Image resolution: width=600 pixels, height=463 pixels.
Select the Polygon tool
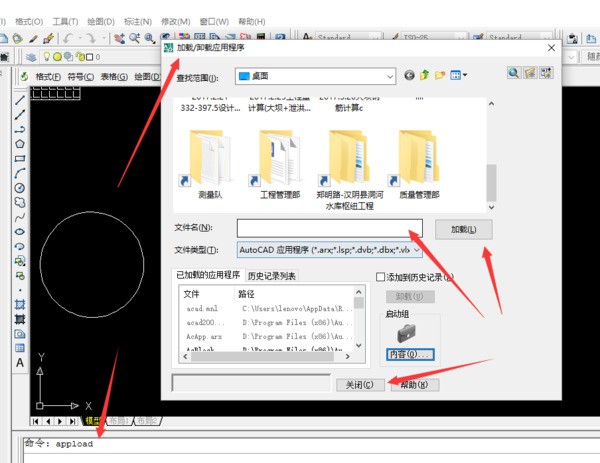click(20, 143)
